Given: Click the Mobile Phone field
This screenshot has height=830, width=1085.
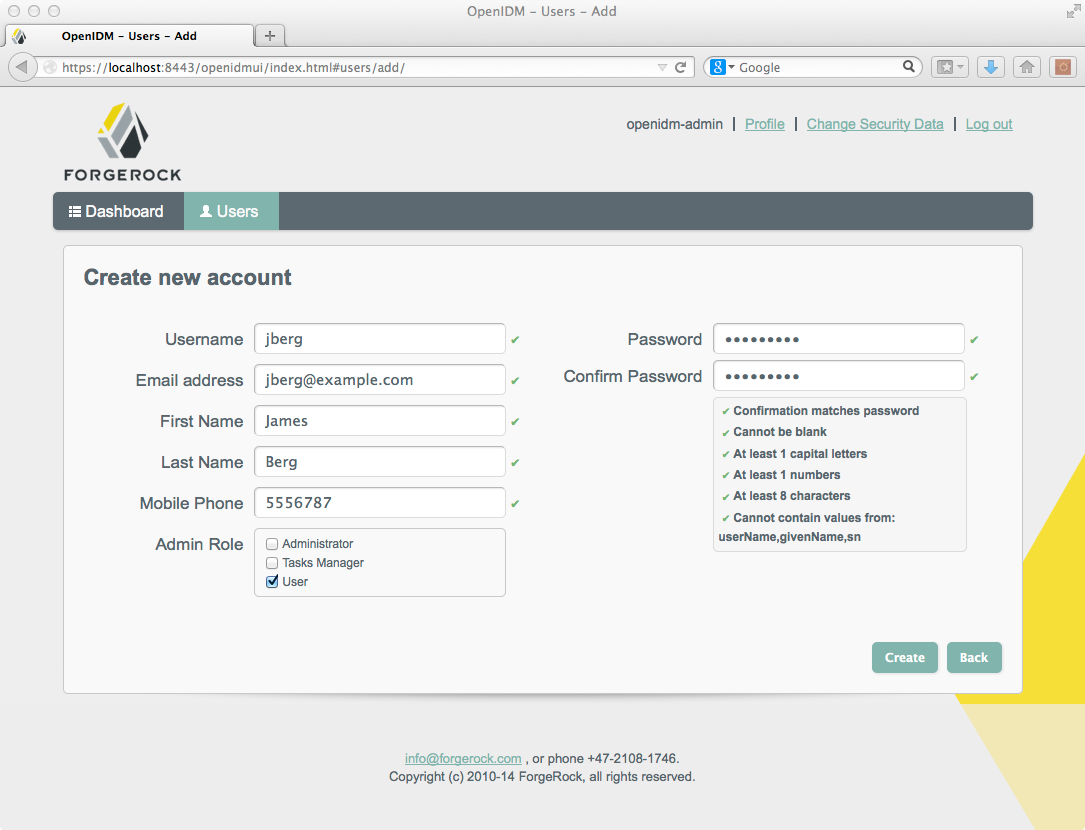Looking at the screenshot, I should (380, 503).
